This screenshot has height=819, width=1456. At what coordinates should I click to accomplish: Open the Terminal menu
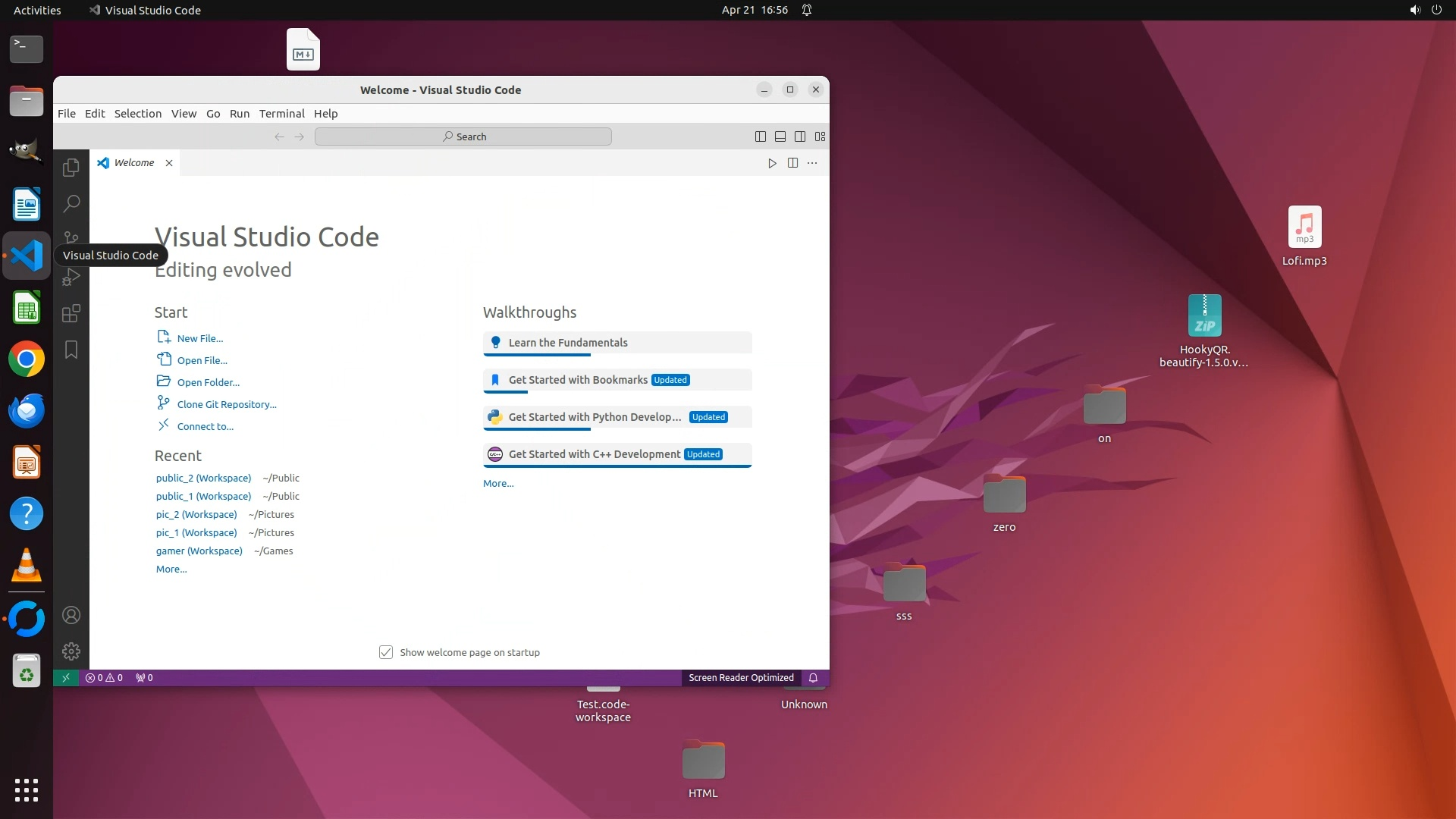click(x=281, y=114)
